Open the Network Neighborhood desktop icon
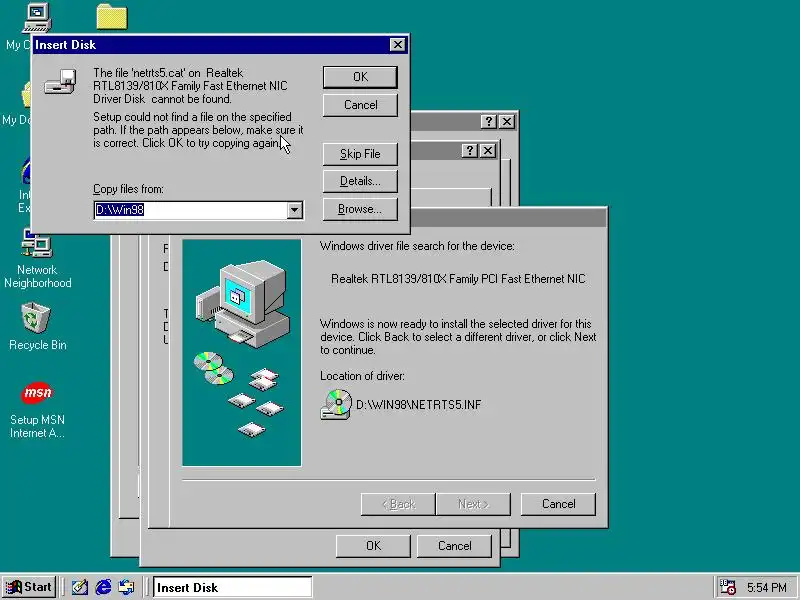Viewport: 800px width, 600px height. 37,259
